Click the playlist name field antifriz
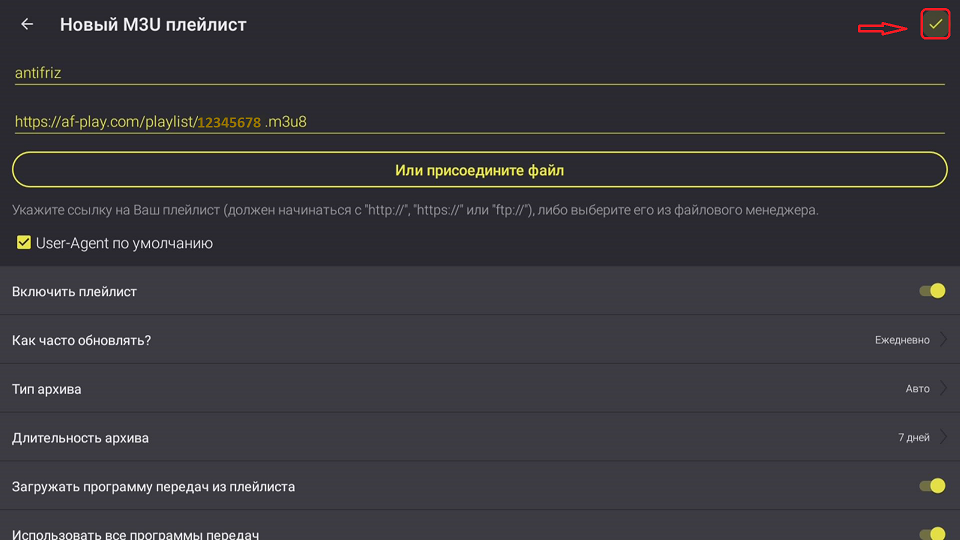Viewport: 960px width, 540px height. pyautogui.click(x=478, y=73)
